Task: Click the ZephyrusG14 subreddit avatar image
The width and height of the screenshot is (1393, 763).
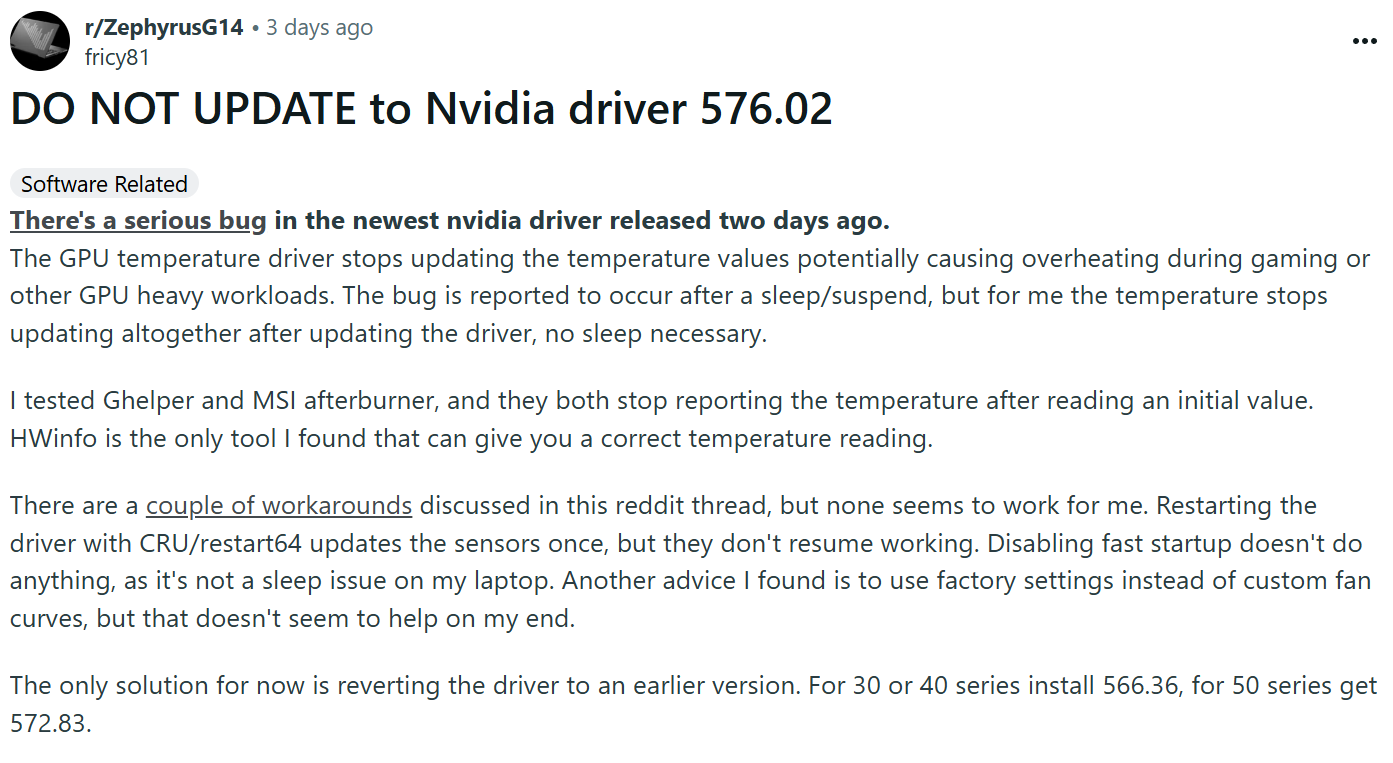Action: click(40, 41)
